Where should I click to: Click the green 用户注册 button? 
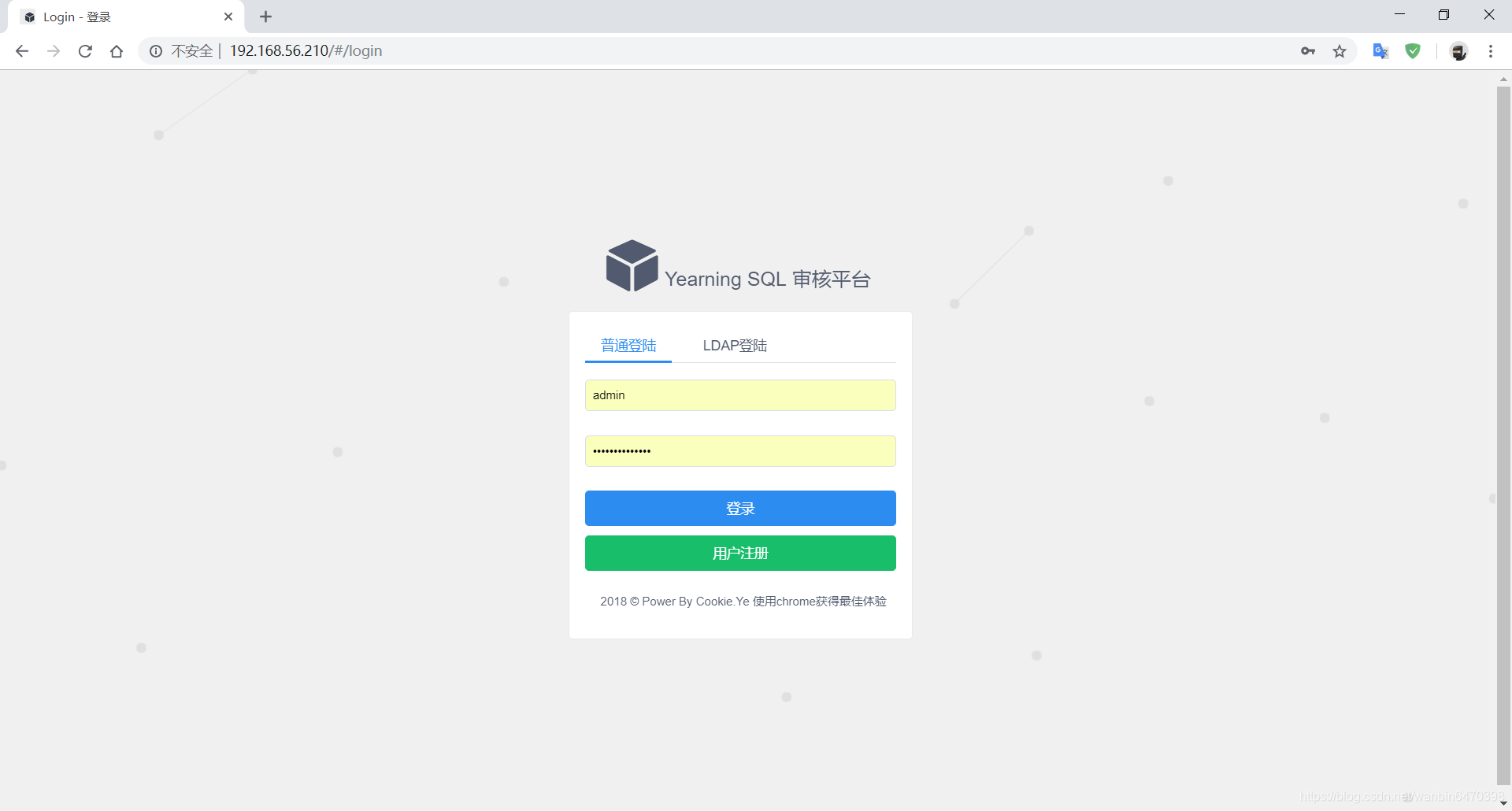tap(740, 554)
